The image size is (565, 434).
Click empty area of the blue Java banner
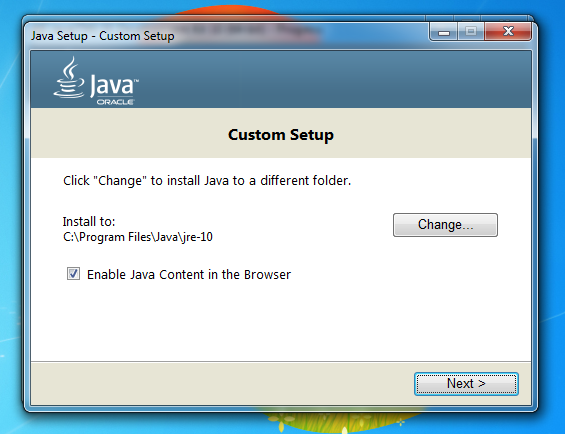[324, 79]
